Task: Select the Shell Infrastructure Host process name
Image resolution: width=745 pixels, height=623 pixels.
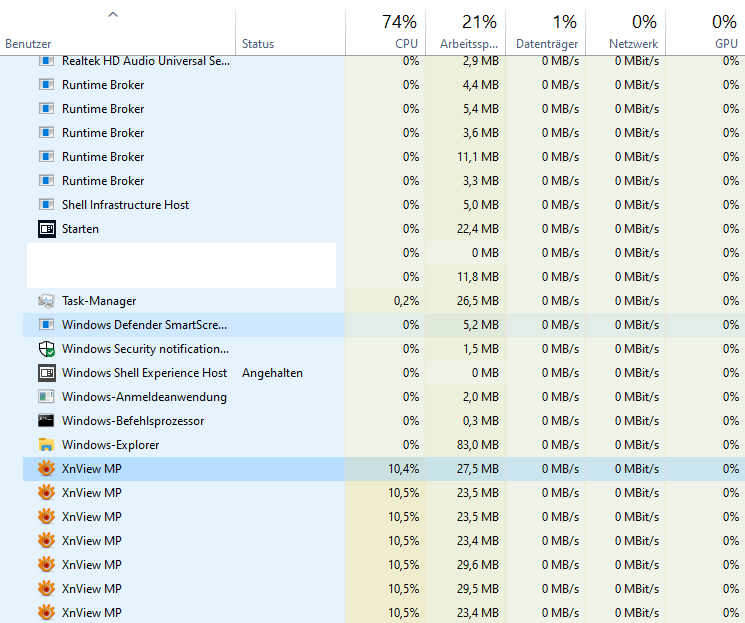Action: pyautogui.click(x=125, y=205)
